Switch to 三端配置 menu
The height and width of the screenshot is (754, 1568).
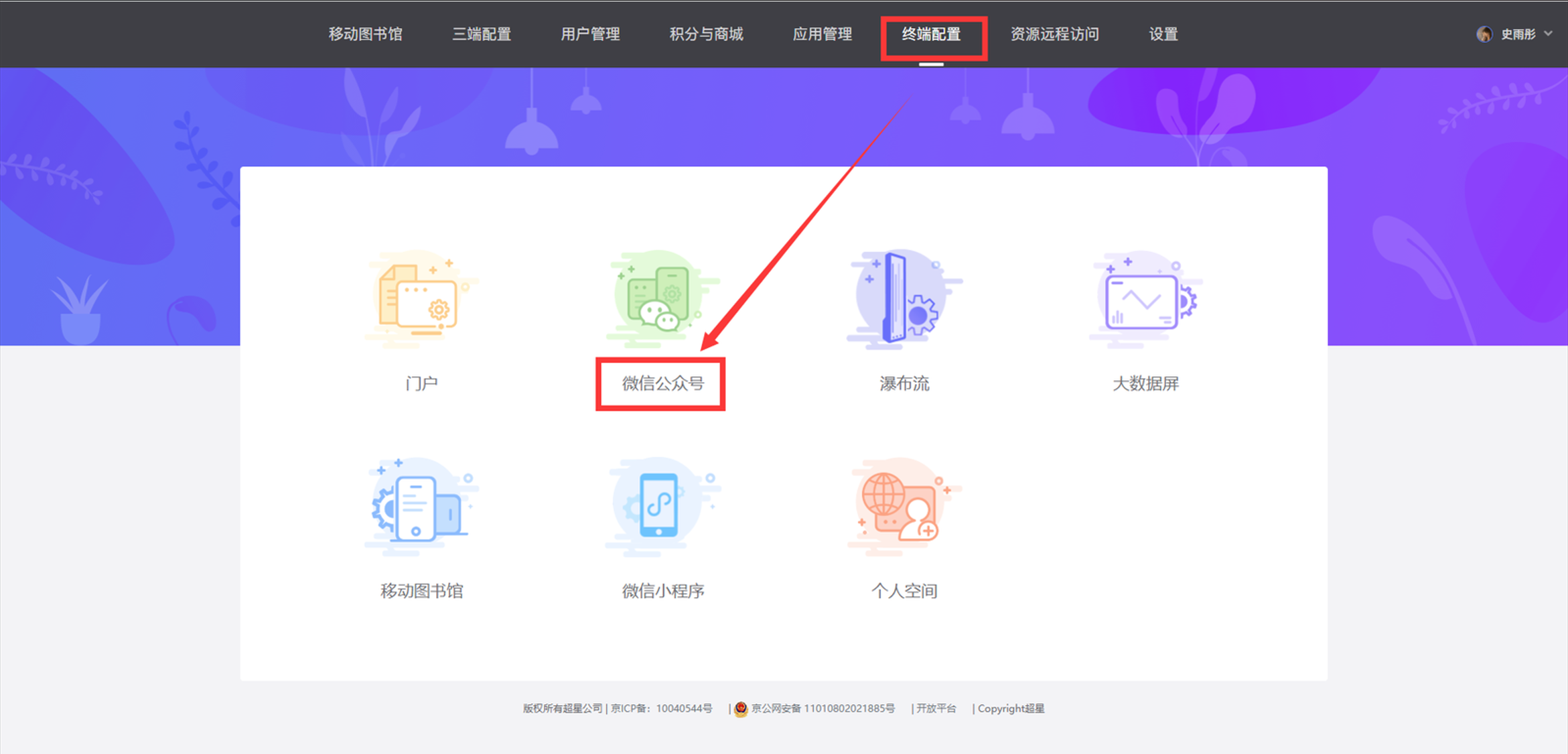(481, 34)
